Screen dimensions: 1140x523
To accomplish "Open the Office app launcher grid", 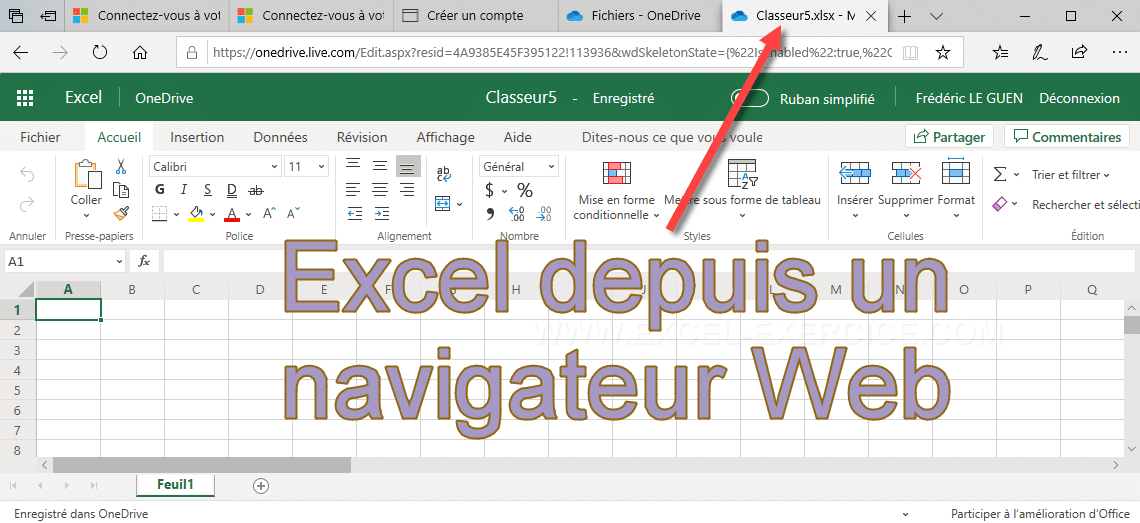I will click(25, 97).
